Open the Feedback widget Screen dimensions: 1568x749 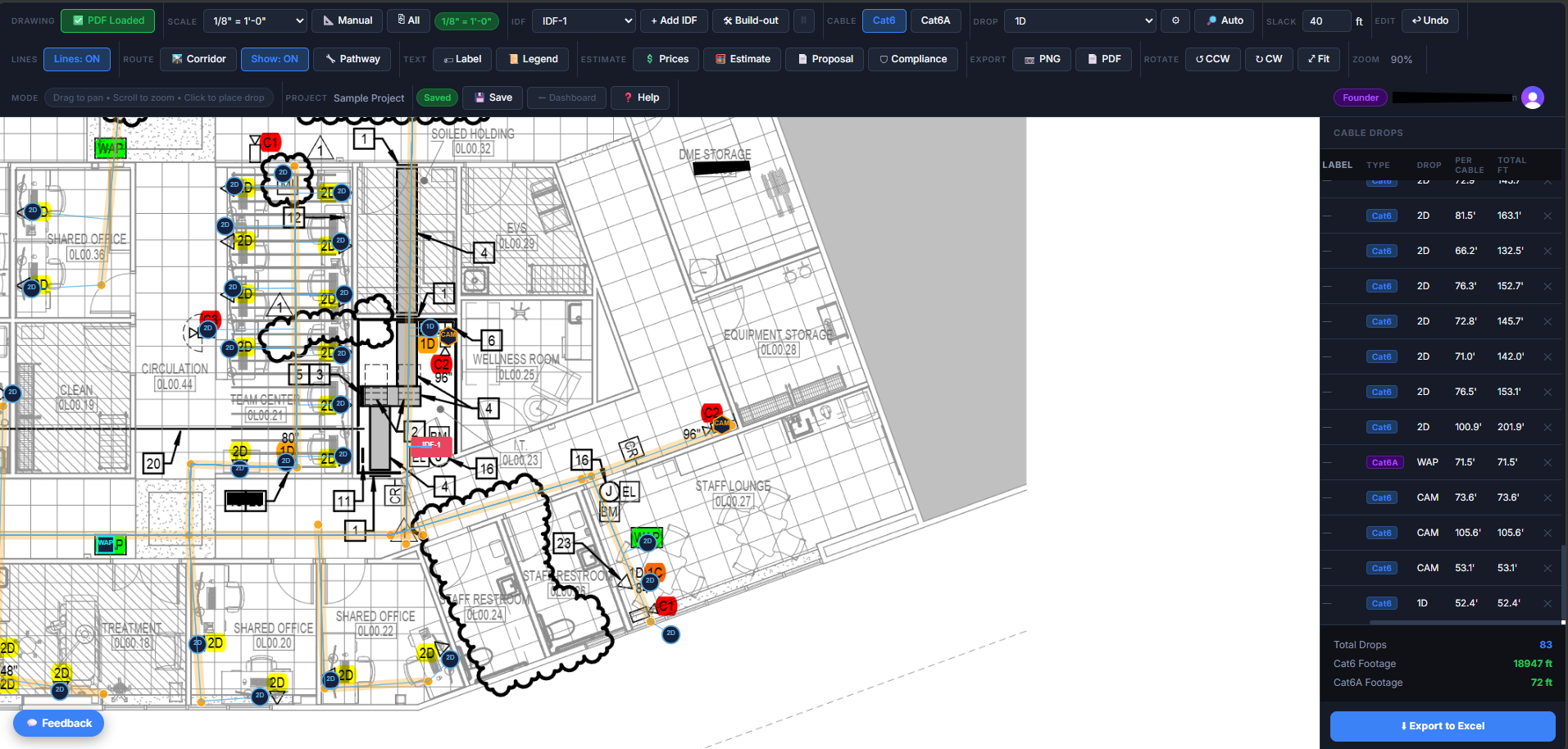point(58,724)
